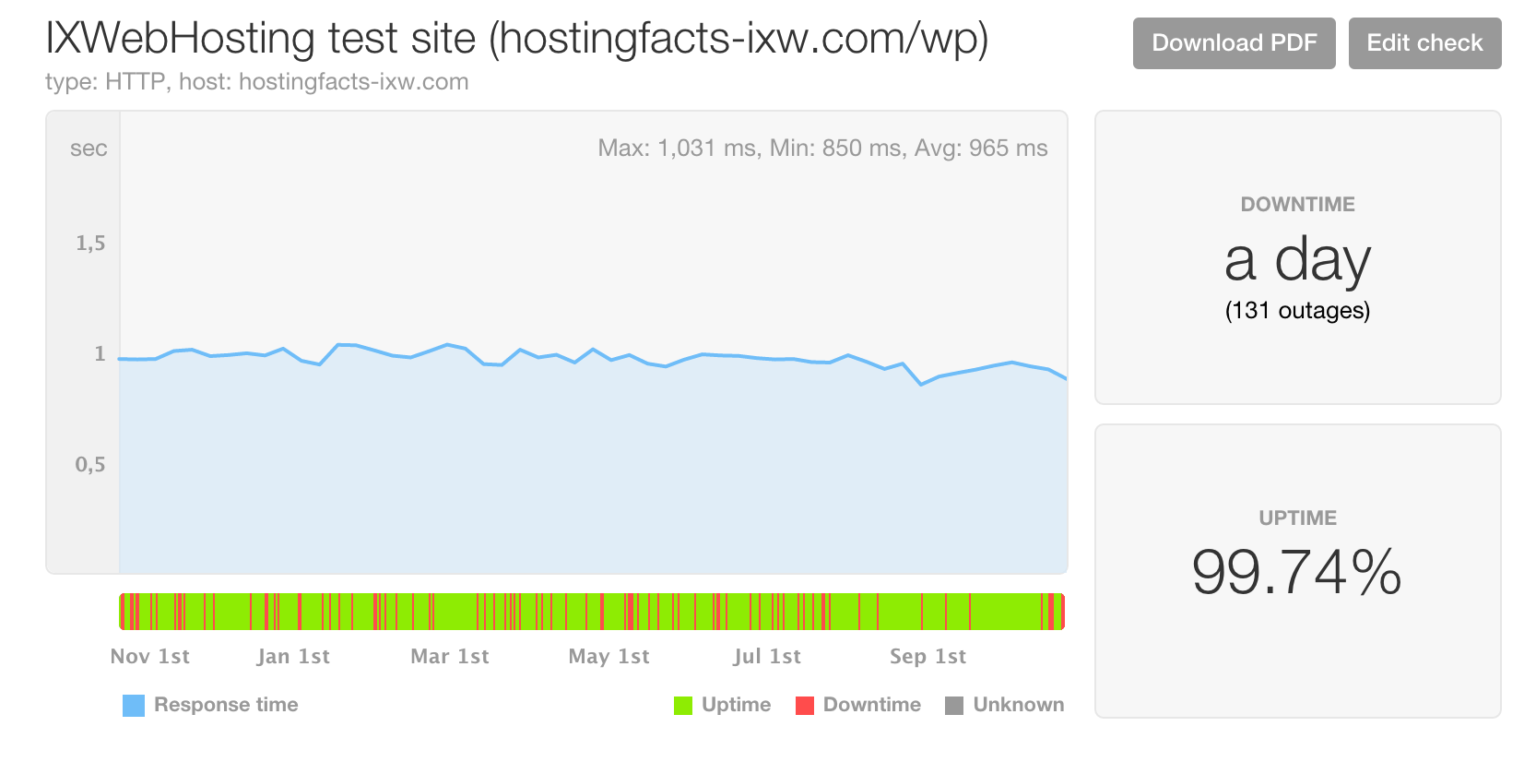
Task: Click the Nov 1st timeline label
Action: click(x=150, y=657)
